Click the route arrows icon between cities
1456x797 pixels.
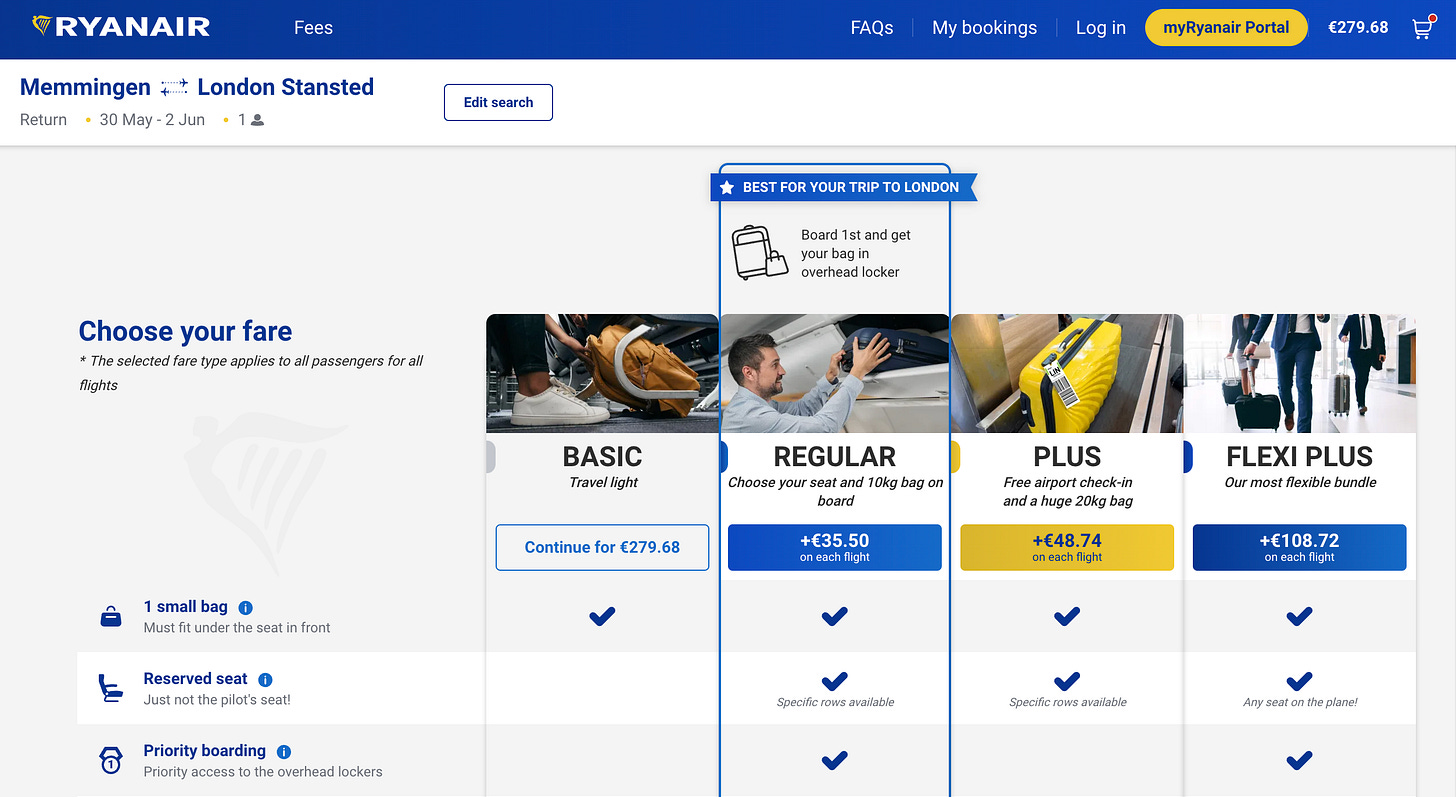[174, 88]
